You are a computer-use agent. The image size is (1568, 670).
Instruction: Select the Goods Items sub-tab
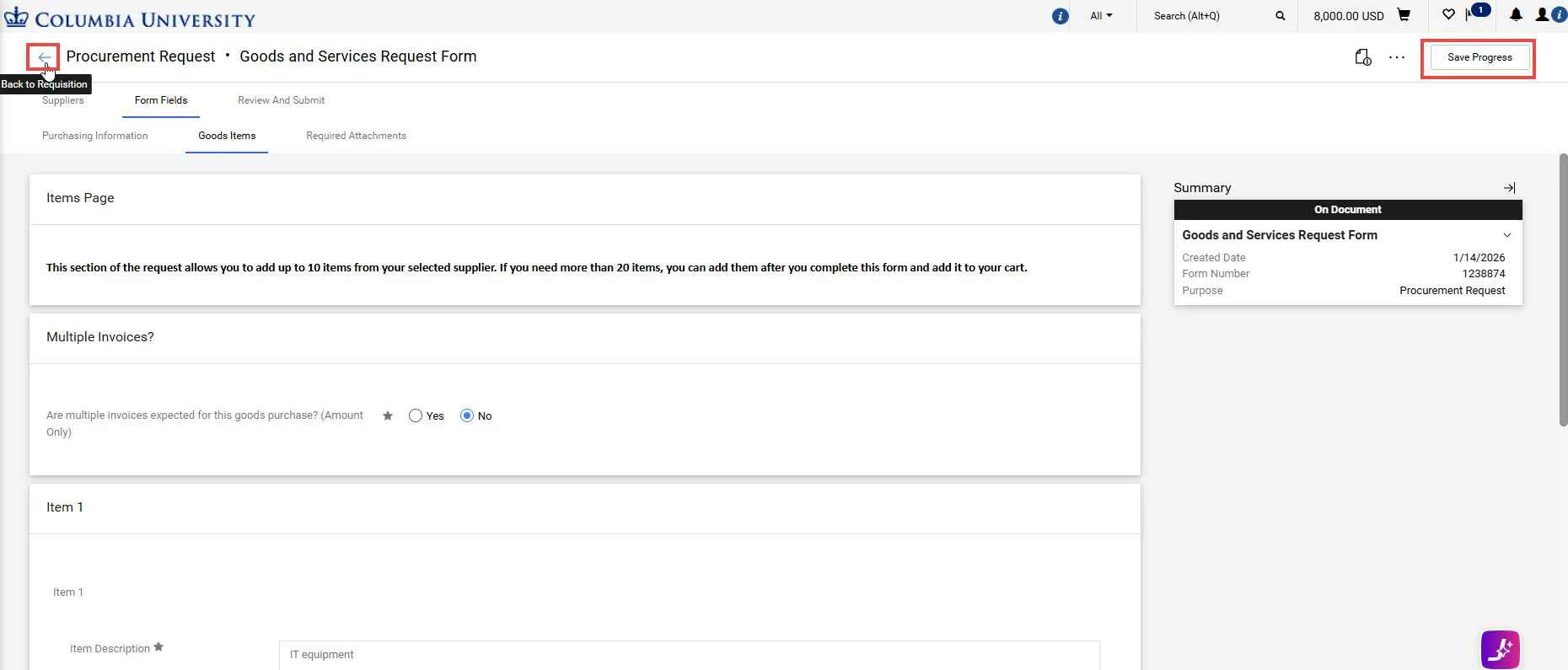click(x=227, y=136)
